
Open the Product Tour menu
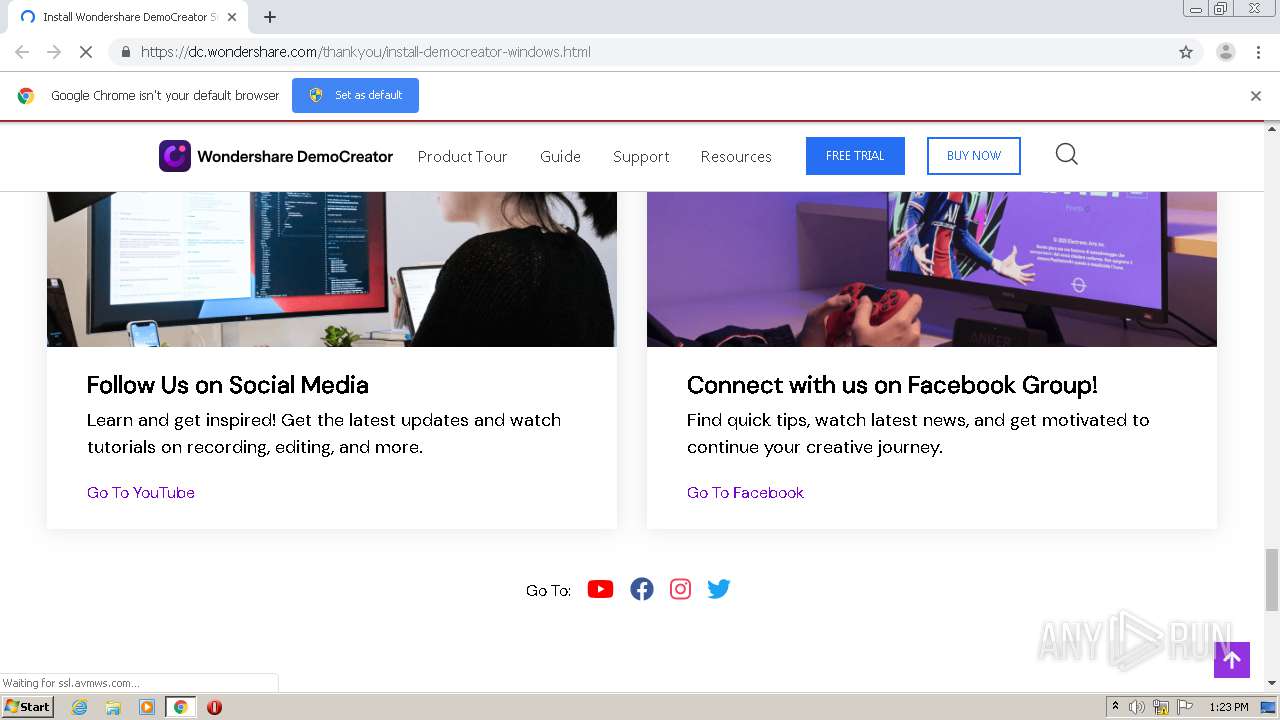tap(462, 156)
